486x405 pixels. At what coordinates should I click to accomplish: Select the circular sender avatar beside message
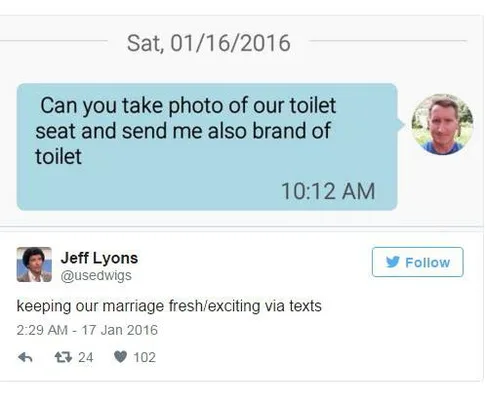tap(442, 124)
